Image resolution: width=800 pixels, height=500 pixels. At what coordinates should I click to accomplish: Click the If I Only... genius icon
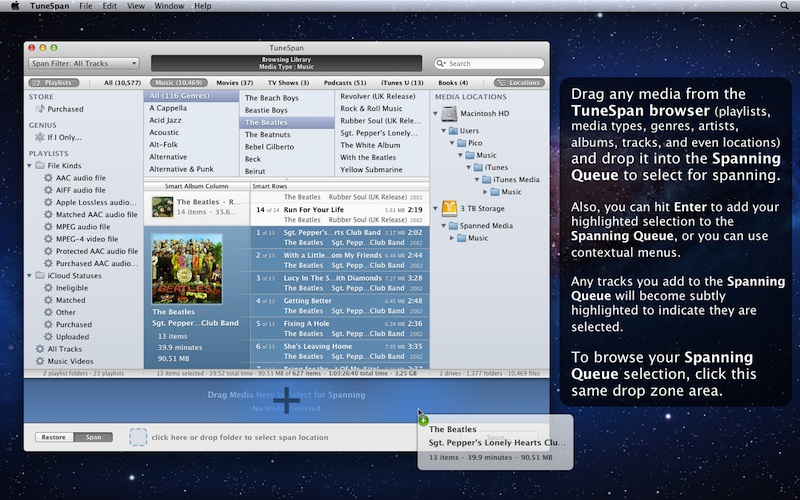tap(37, 137)
